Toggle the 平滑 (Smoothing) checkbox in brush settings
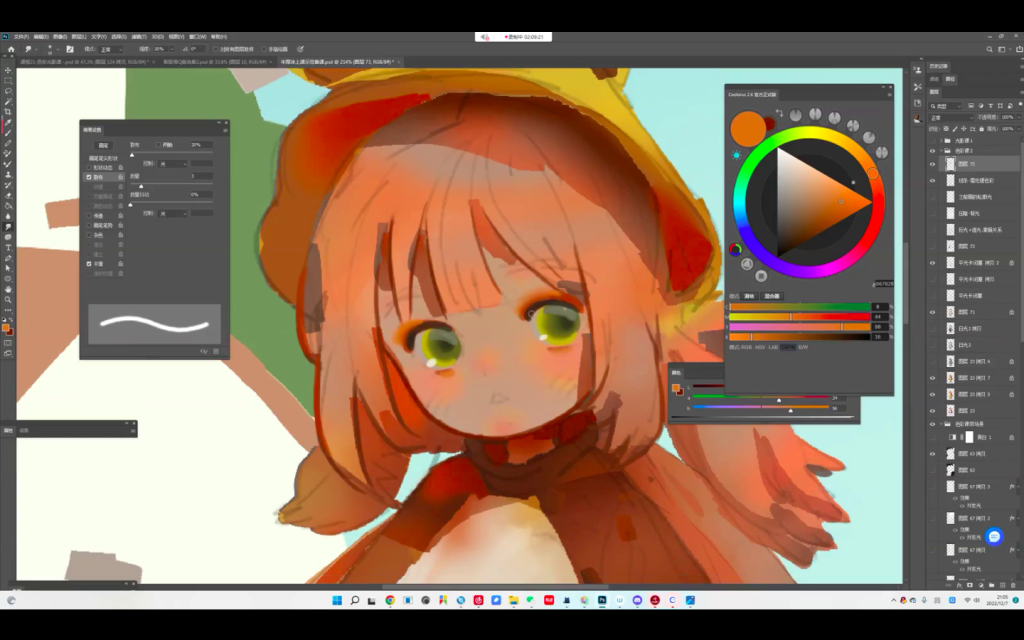This screenshot has height=640, width=1024. click(89, 264)
